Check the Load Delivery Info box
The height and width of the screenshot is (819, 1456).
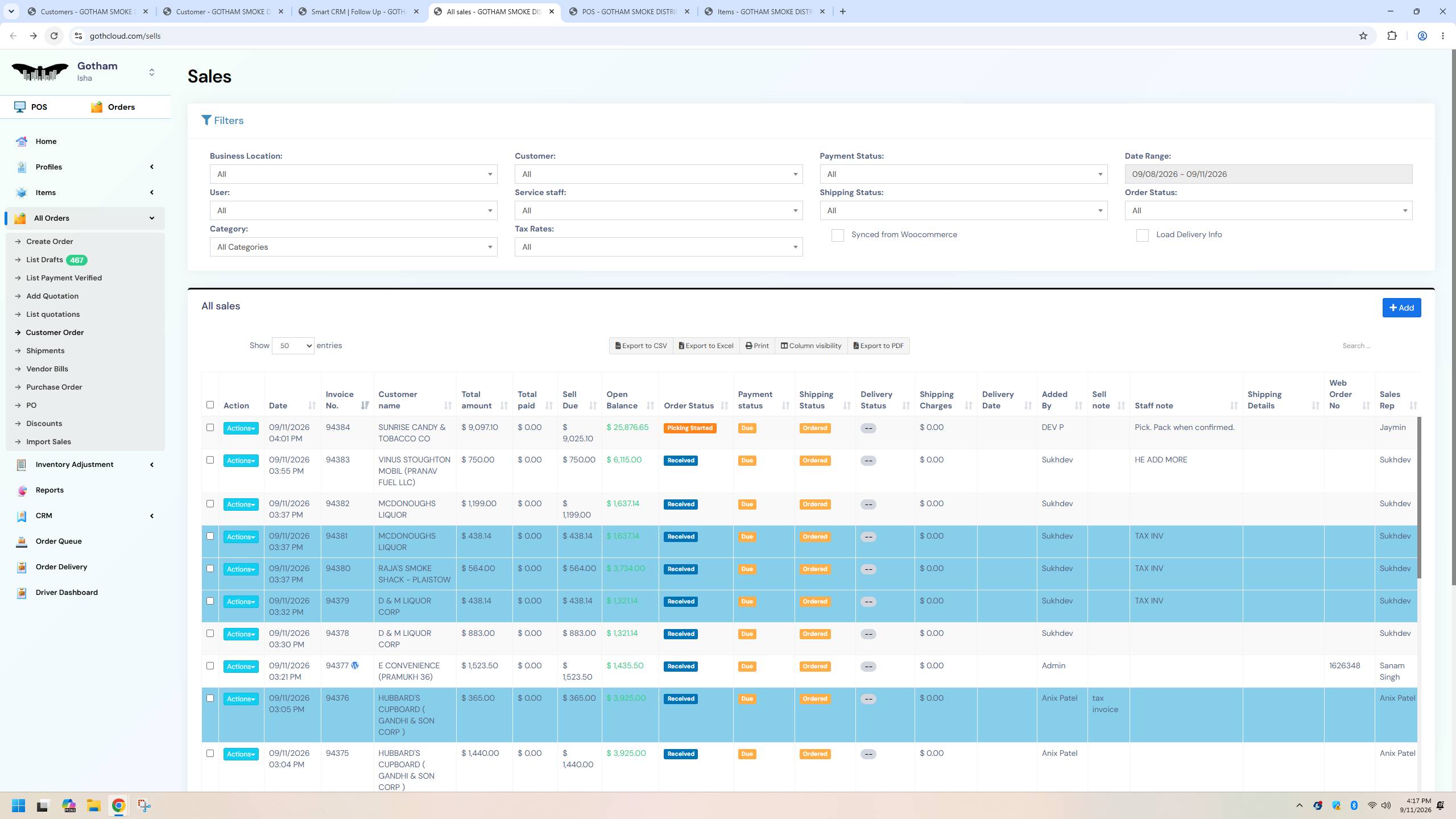(x=1142, y=235)
